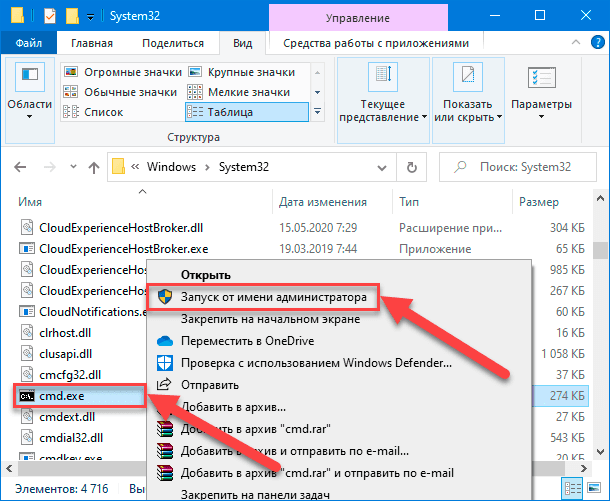610x501 pixels.
Task: Click vertical scrollbar down arrow
Action: 600,452
